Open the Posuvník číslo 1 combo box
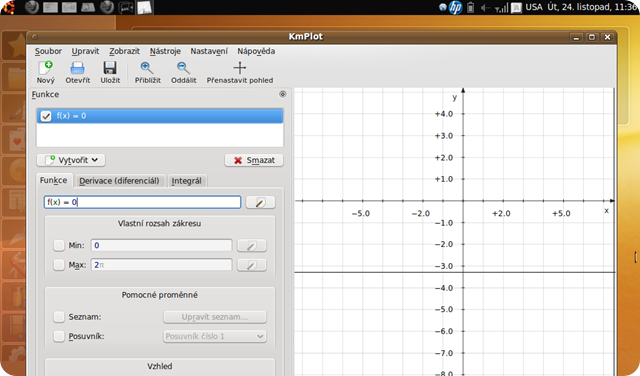The height and width of the screenshot is (376, 640). click(215, 336)
